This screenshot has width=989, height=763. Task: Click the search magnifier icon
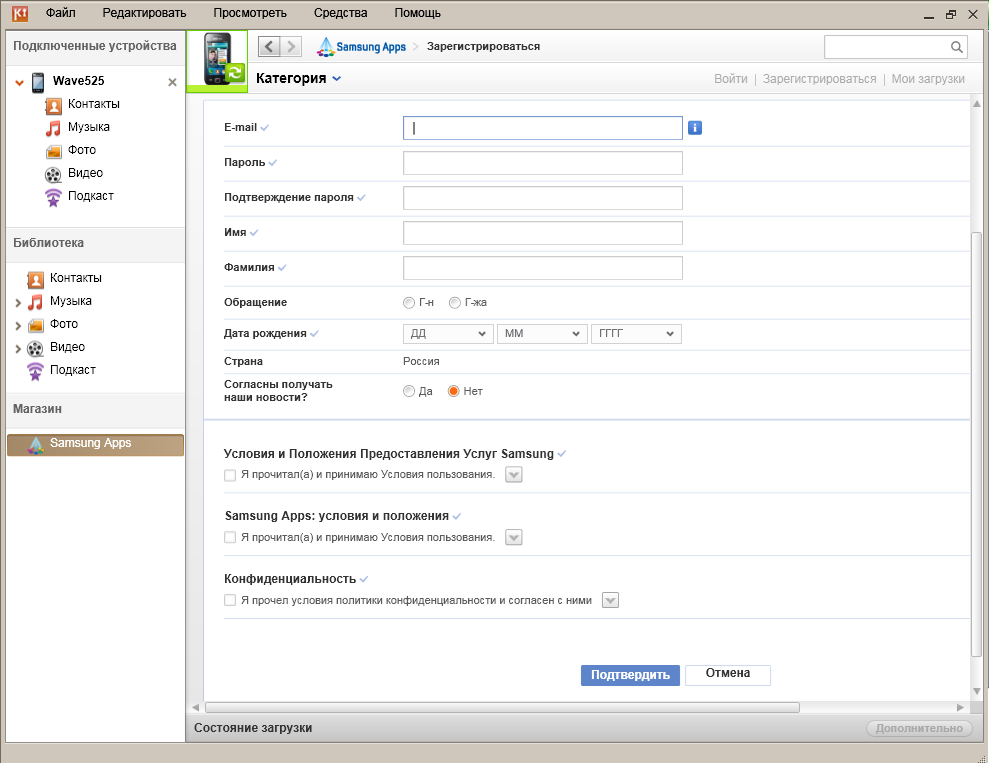point(956,47)
